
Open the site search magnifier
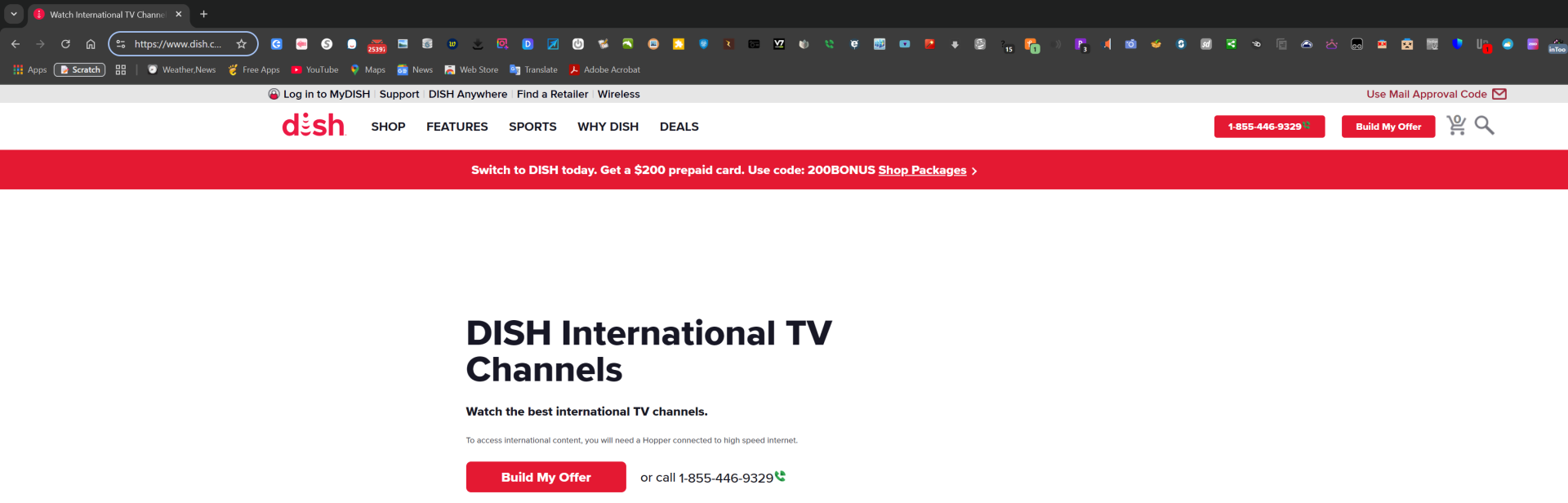[x=1485, y=125]
